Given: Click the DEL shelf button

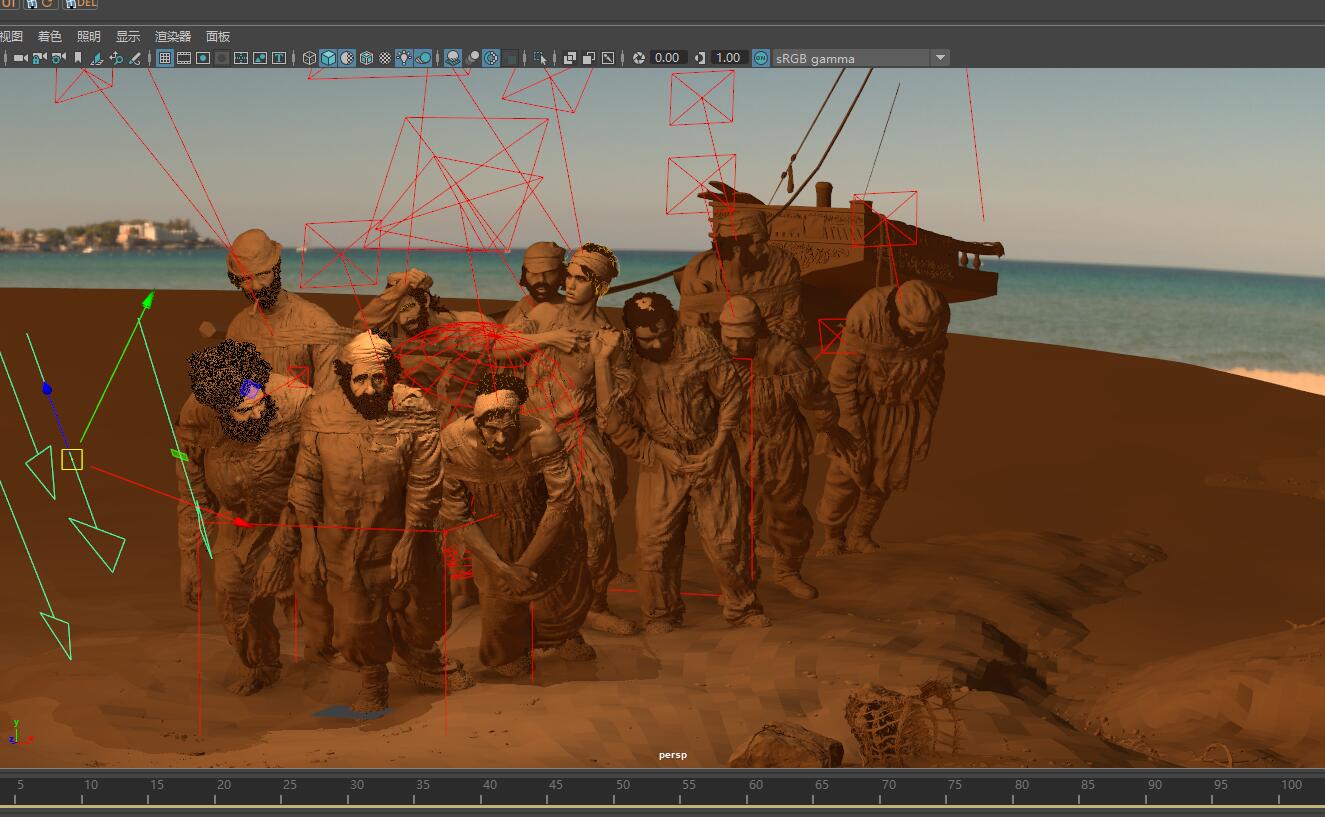Looking at the screenshot, I should (81, 4).
